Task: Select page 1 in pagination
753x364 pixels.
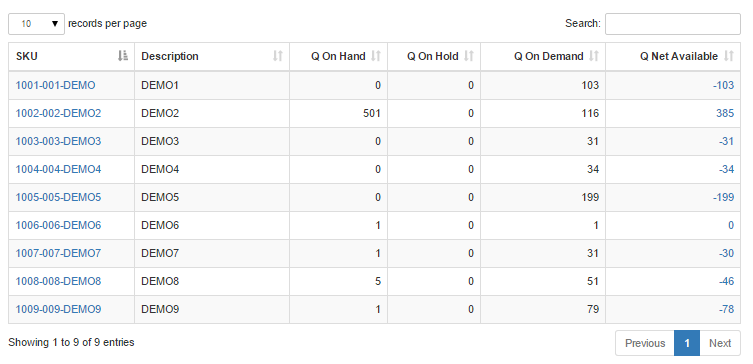Action: tap(687, 343)
